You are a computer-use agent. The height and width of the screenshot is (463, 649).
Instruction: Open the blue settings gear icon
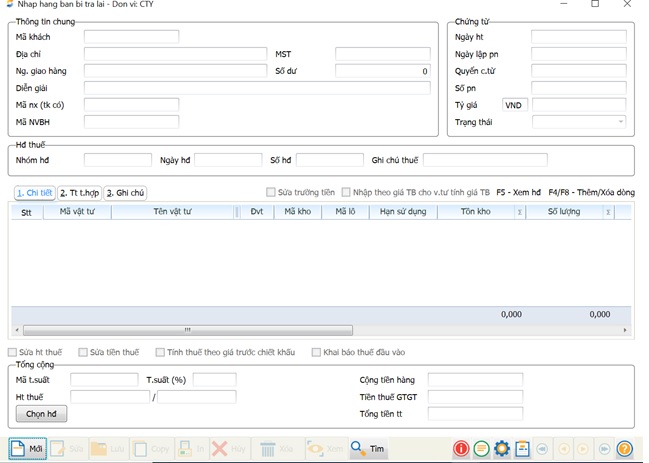pyautogui.click(x=501, y=449)
